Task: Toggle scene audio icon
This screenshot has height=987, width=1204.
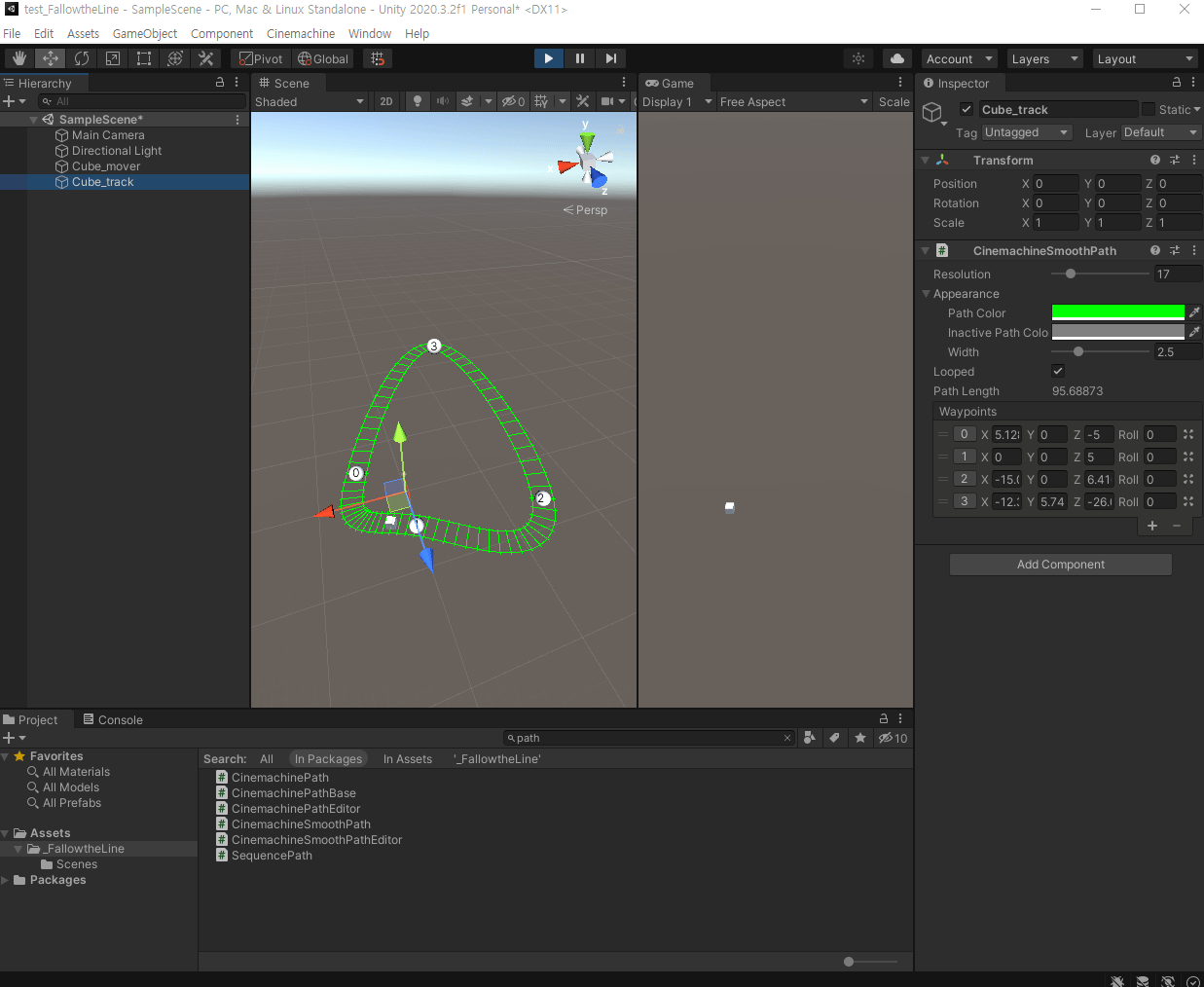Action: 443,101
